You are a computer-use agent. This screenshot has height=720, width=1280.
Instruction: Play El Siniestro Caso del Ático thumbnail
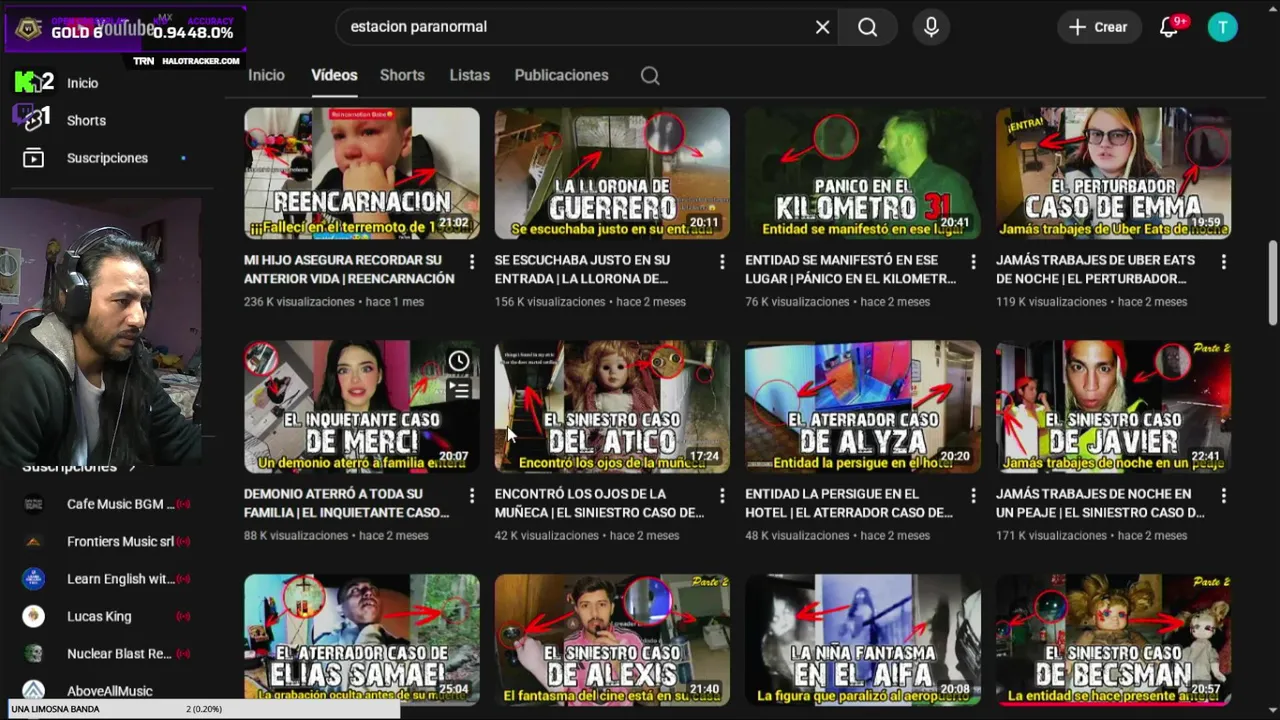click(612, 407)
